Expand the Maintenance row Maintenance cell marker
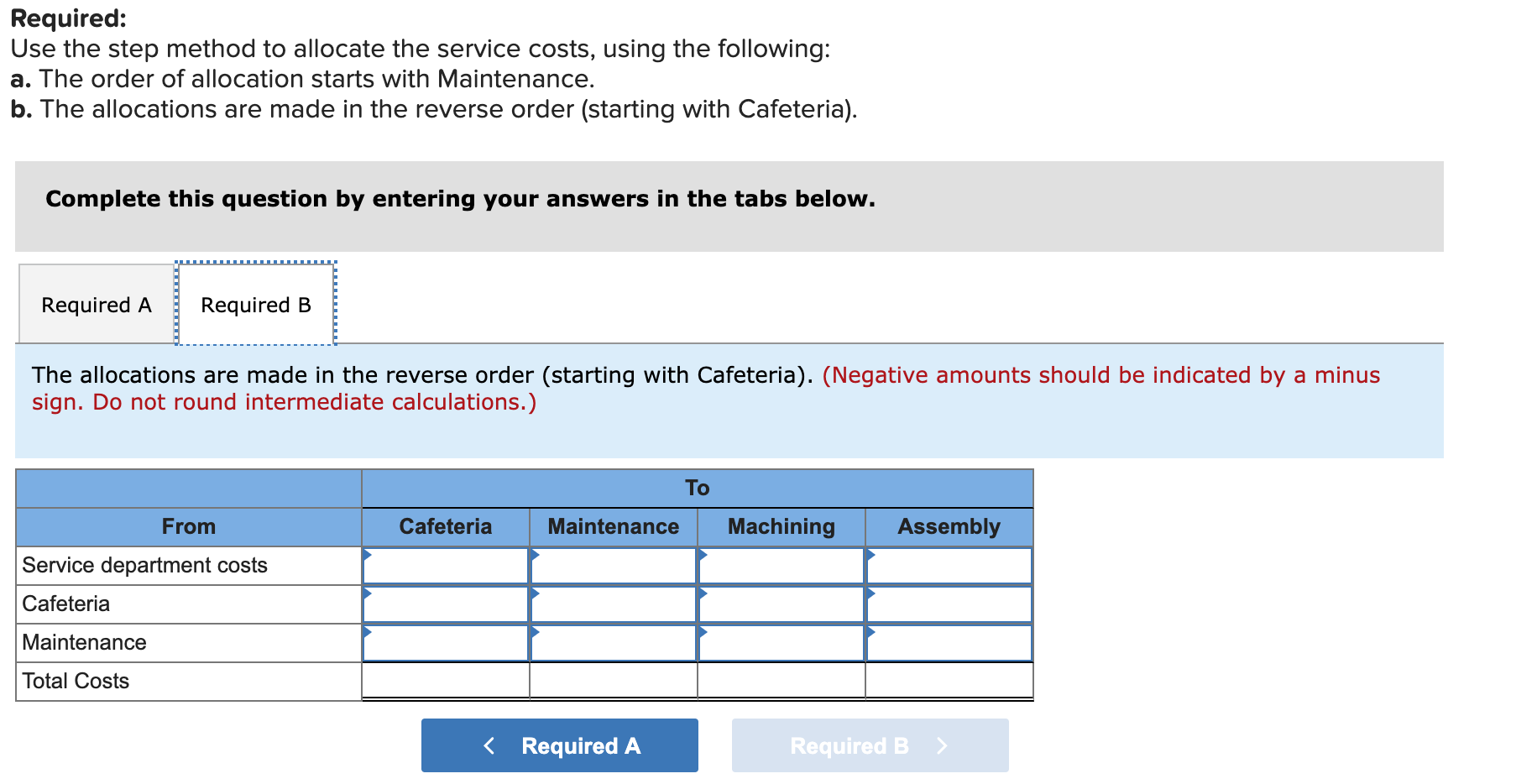This screenshot has width=1516, height=784. click(x=535, y=633)
